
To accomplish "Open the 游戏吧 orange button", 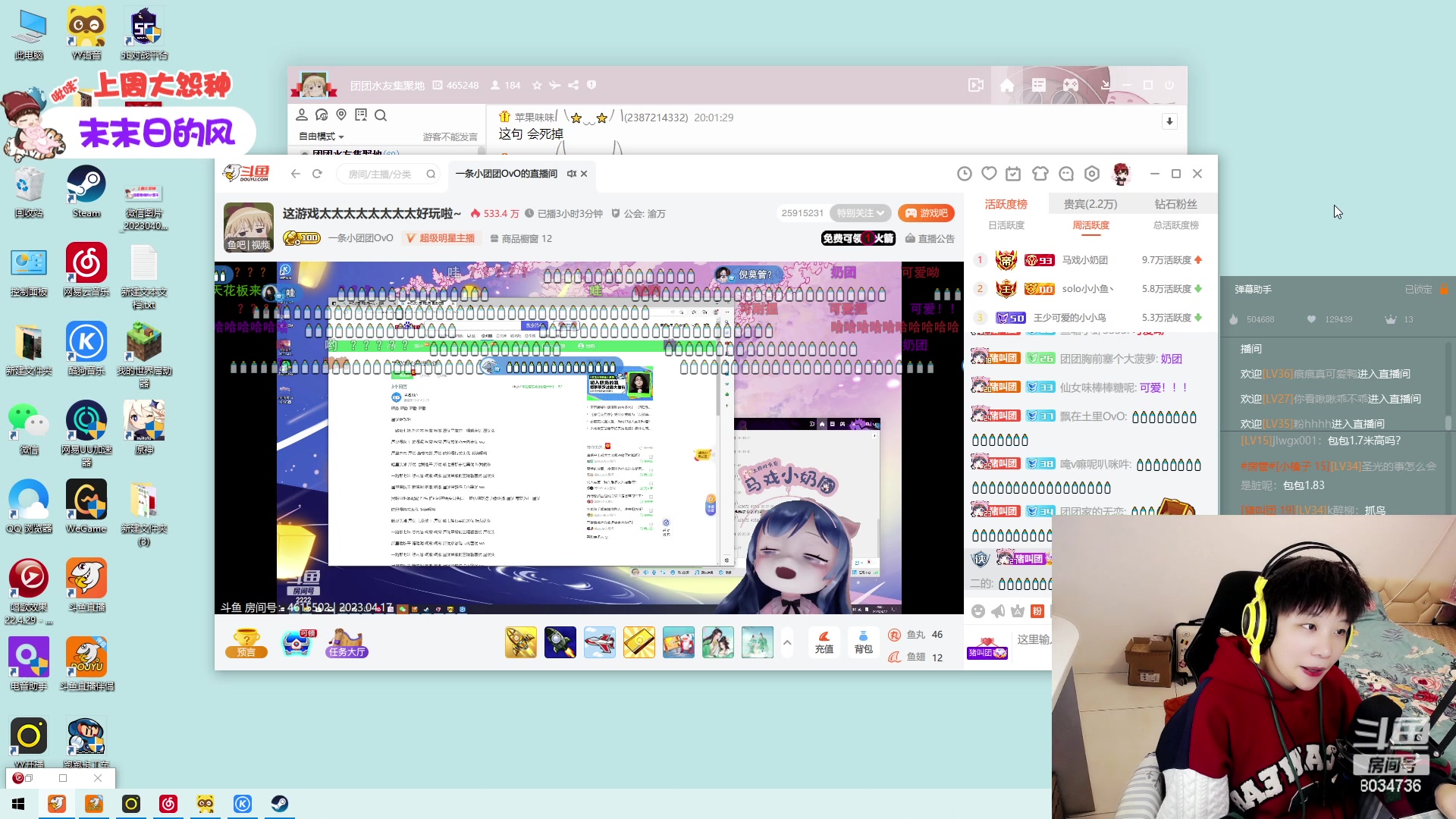I will [926, 213].
